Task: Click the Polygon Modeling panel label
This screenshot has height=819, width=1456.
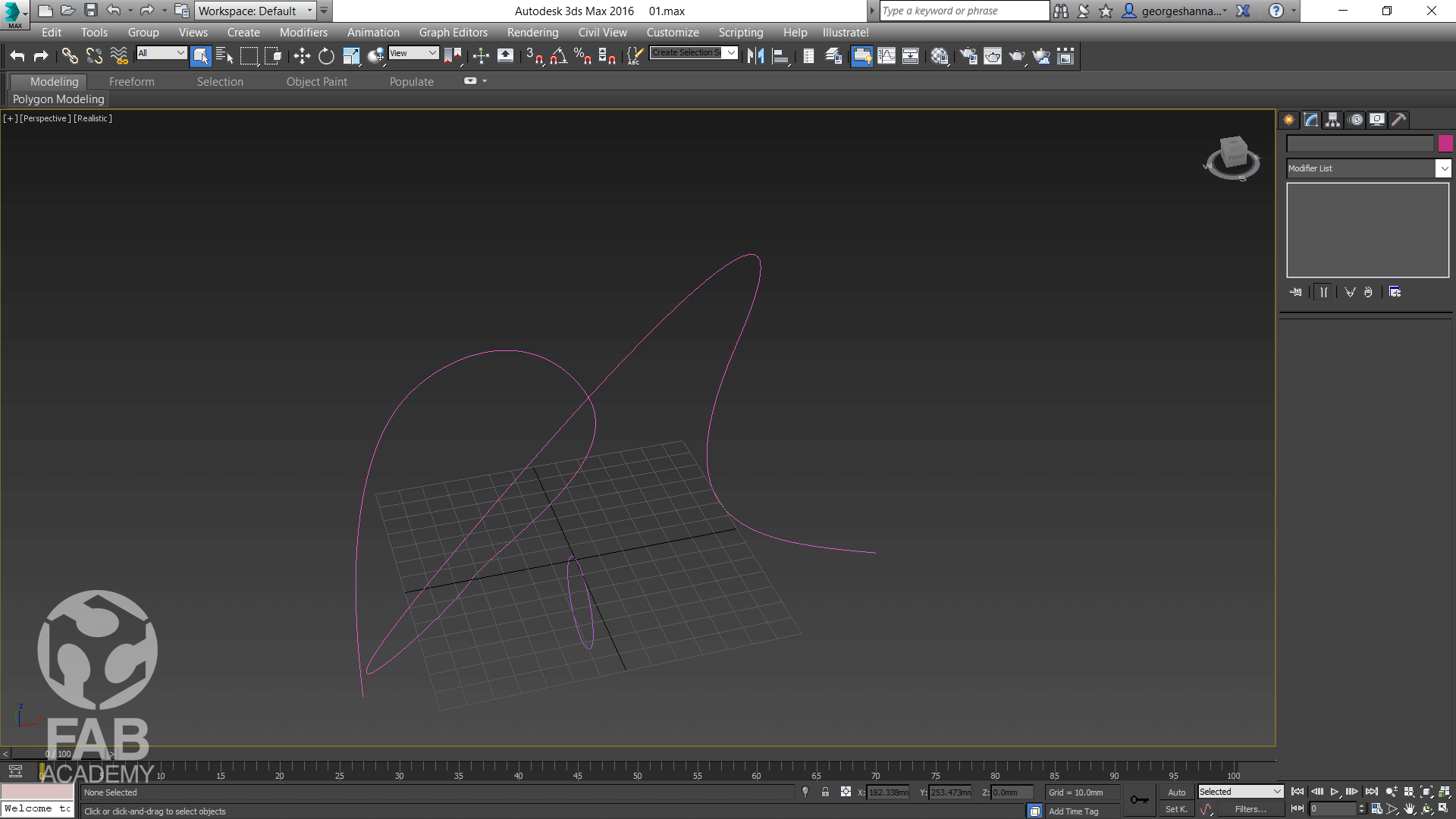Action: click(x=58, y=99)
